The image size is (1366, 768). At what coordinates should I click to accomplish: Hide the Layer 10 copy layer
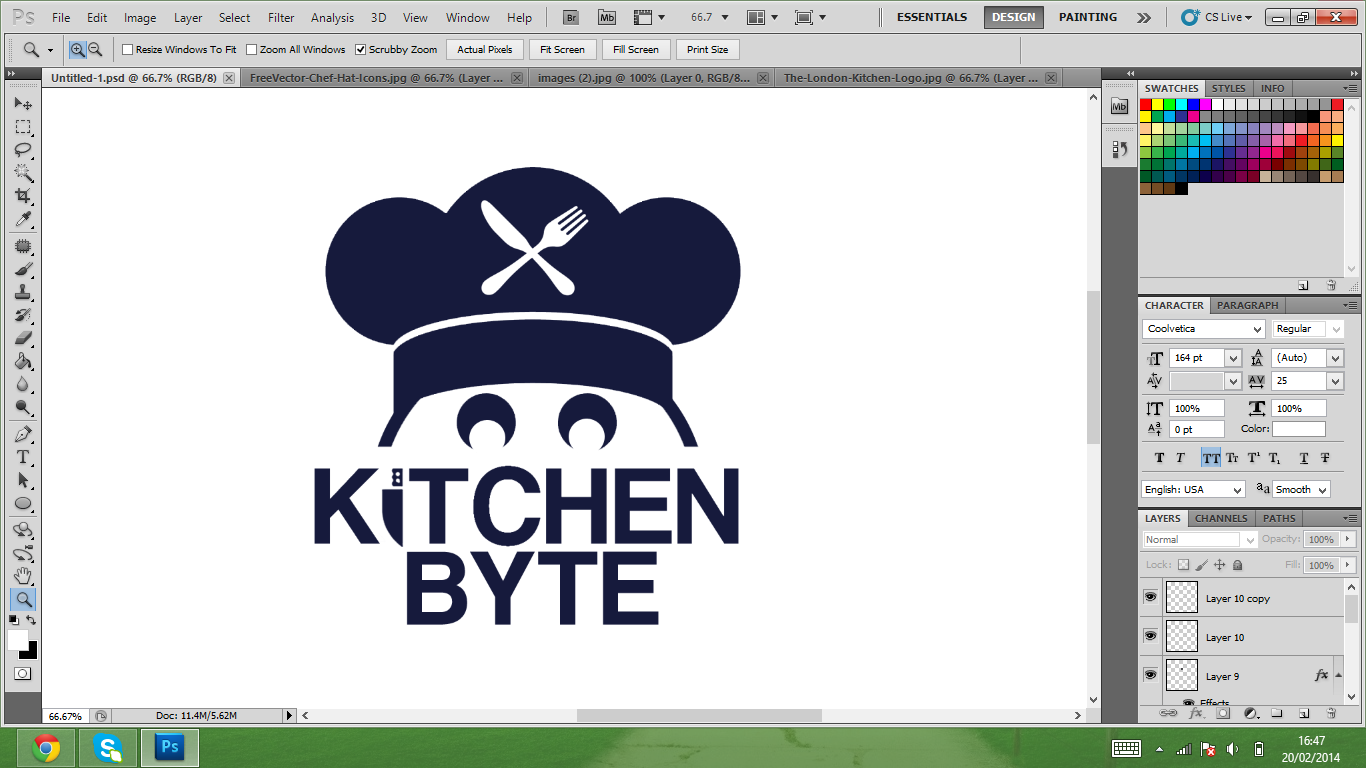pyautogui.click(x=1150, y=597)
